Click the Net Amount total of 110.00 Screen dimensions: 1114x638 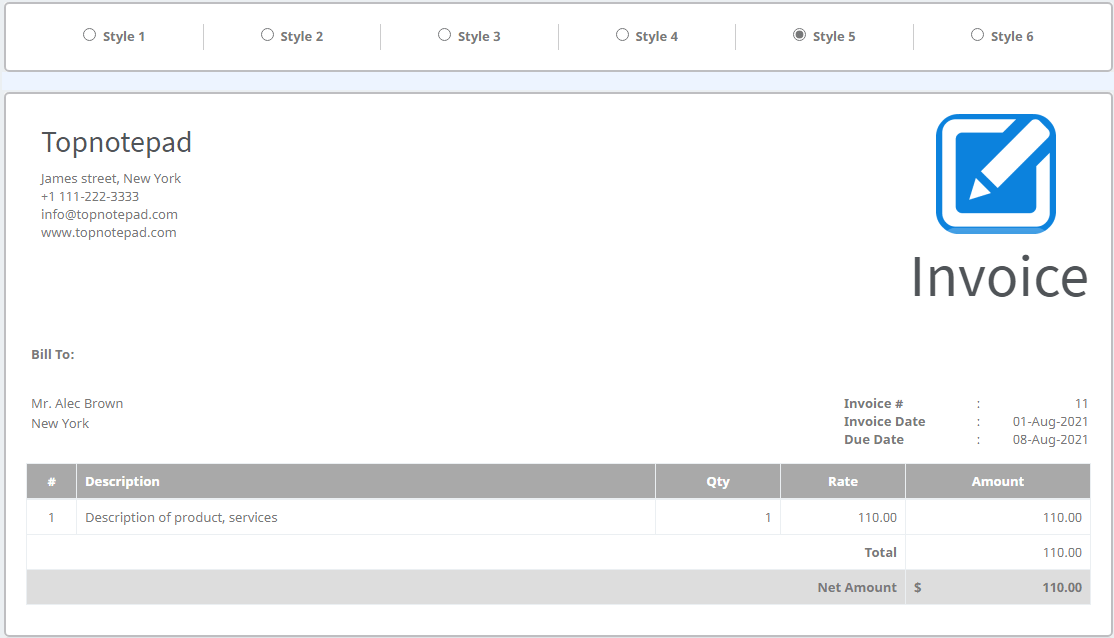click(x=1064, y=587)
